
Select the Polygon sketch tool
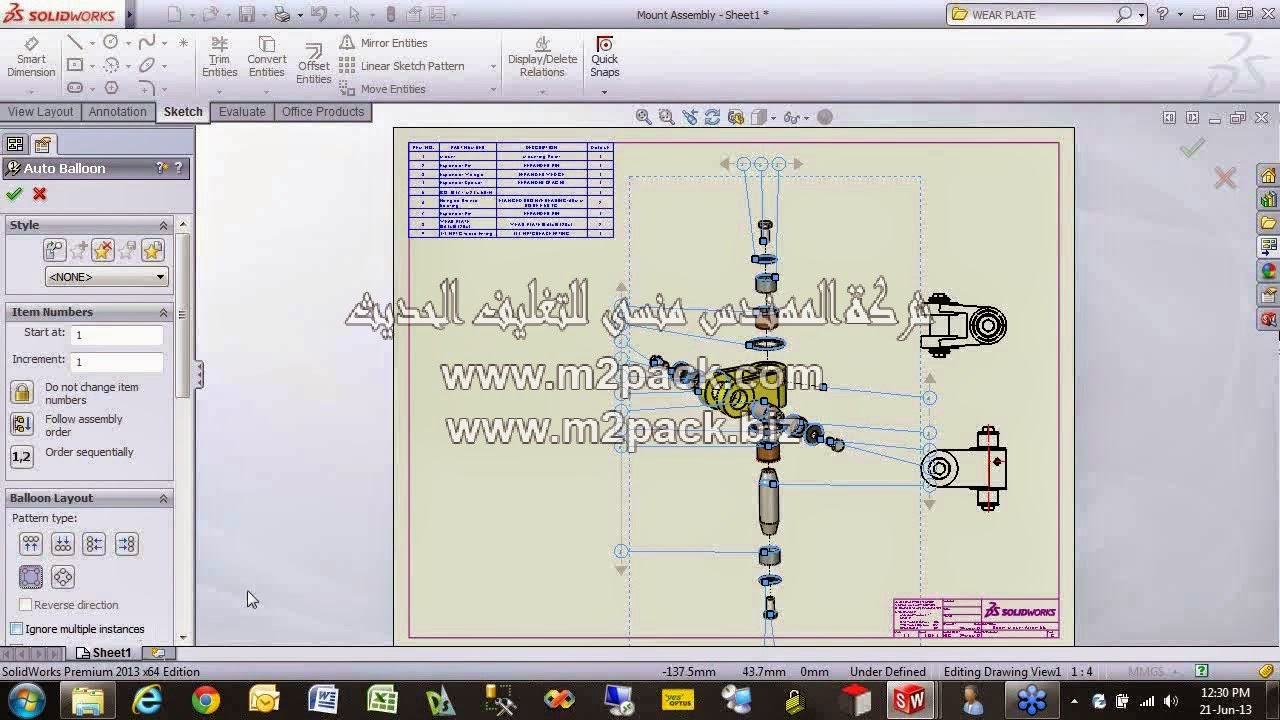(111, 88)
